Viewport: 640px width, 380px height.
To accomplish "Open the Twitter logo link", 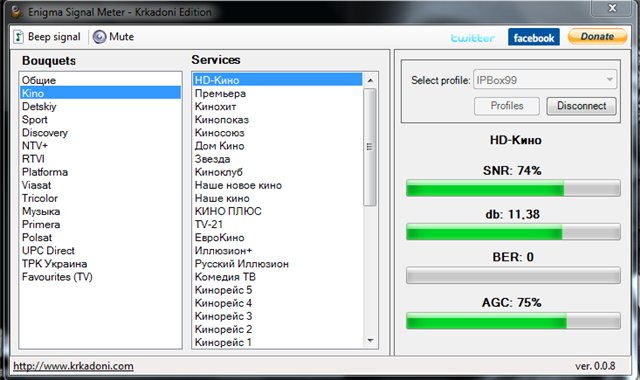I will pyautogui.click(x=473, y=38).
